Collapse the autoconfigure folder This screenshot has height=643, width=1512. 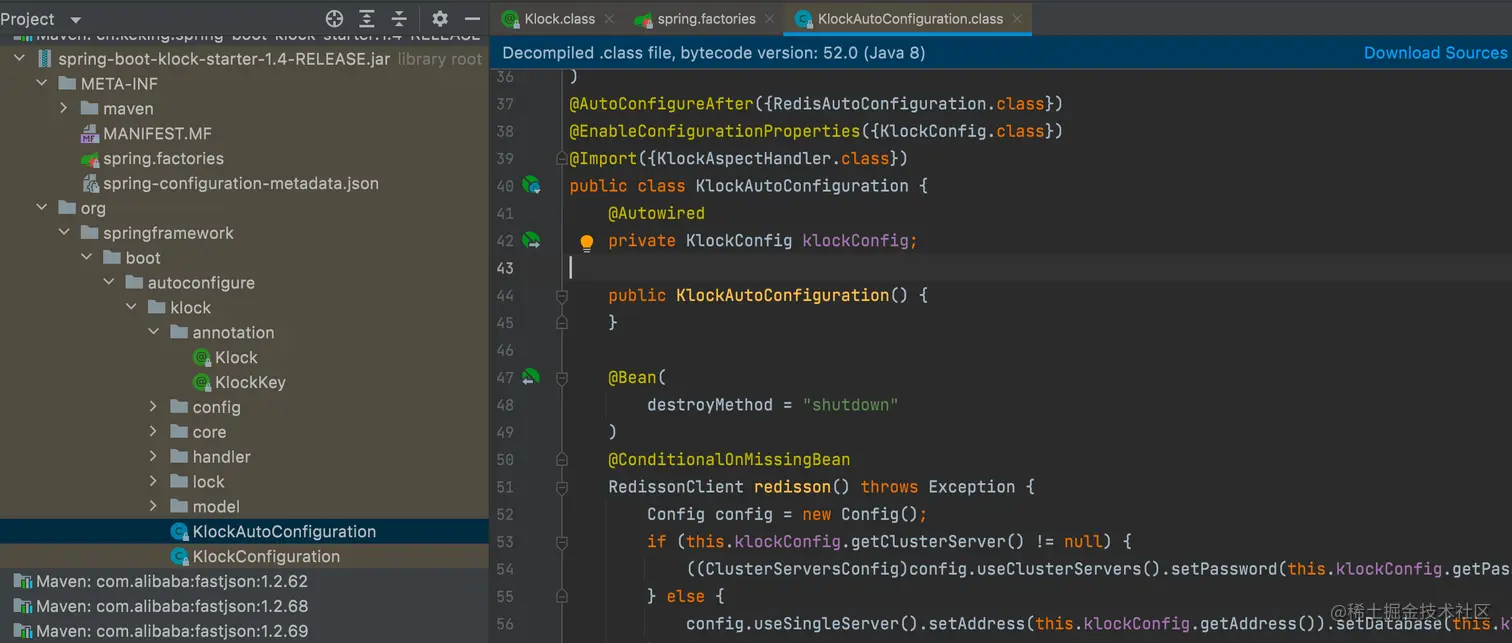[x=109, y=283]
